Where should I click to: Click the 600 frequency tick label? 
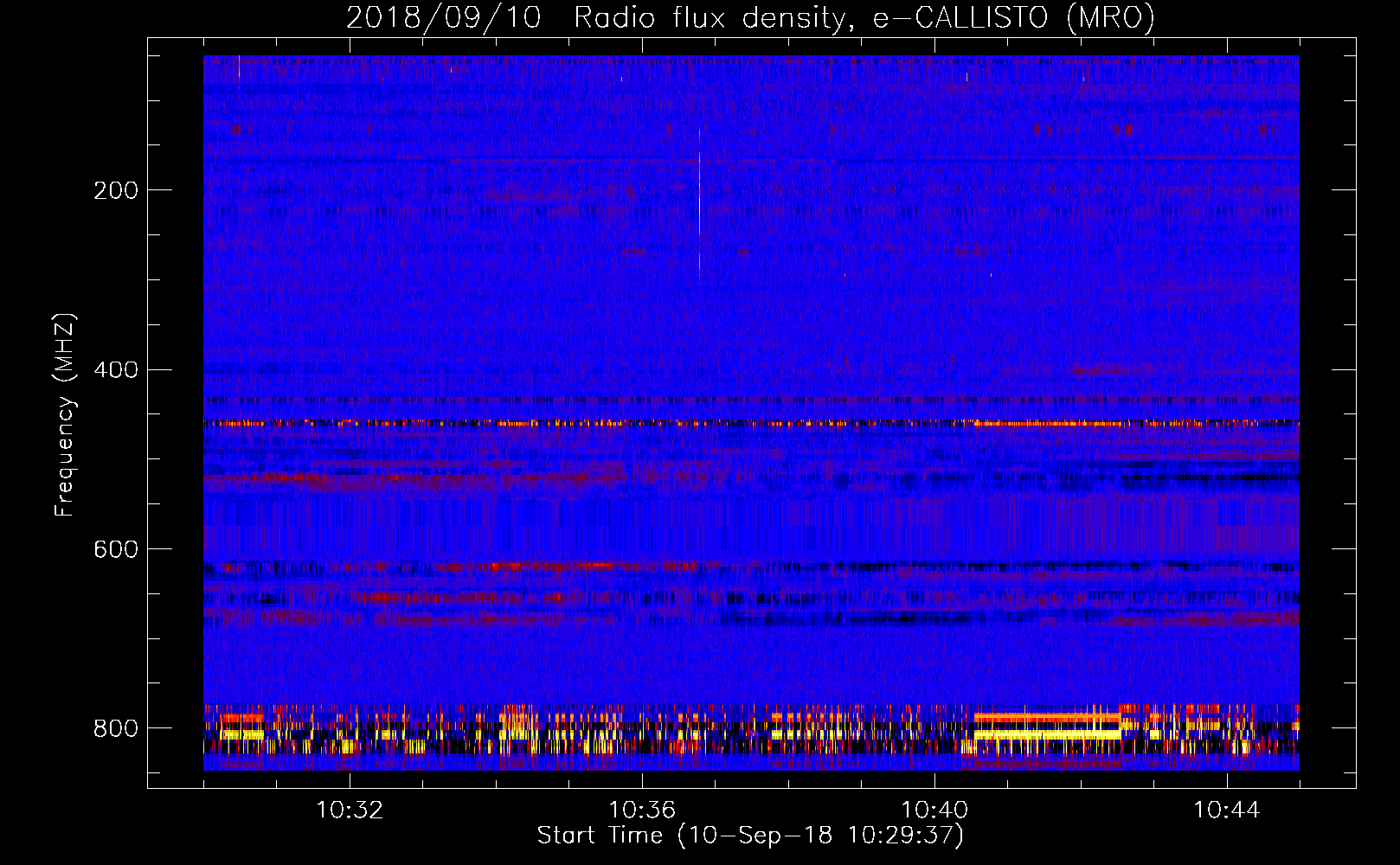click(x=116, y=549)
